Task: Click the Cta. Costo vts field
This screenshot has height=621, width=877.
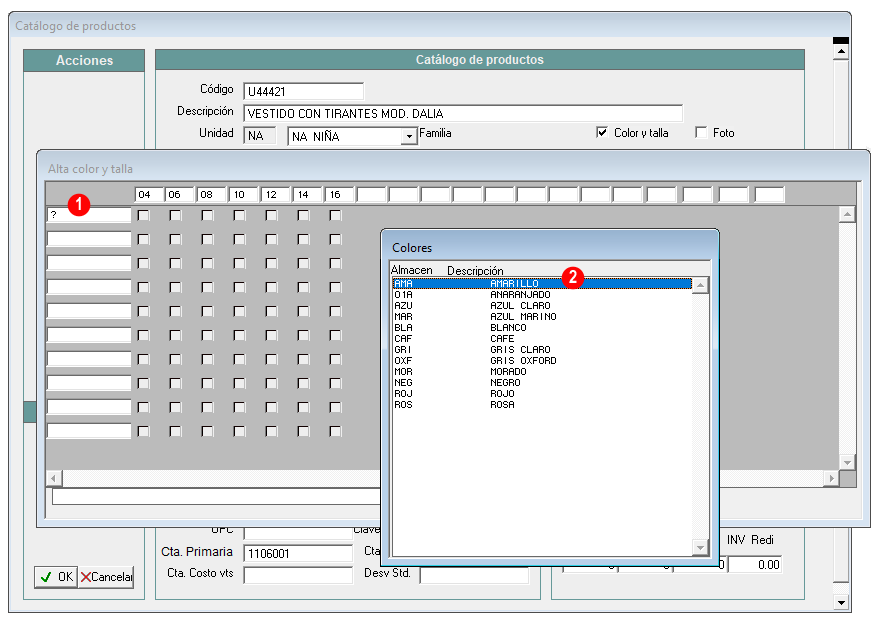Action: pos(298,575)
